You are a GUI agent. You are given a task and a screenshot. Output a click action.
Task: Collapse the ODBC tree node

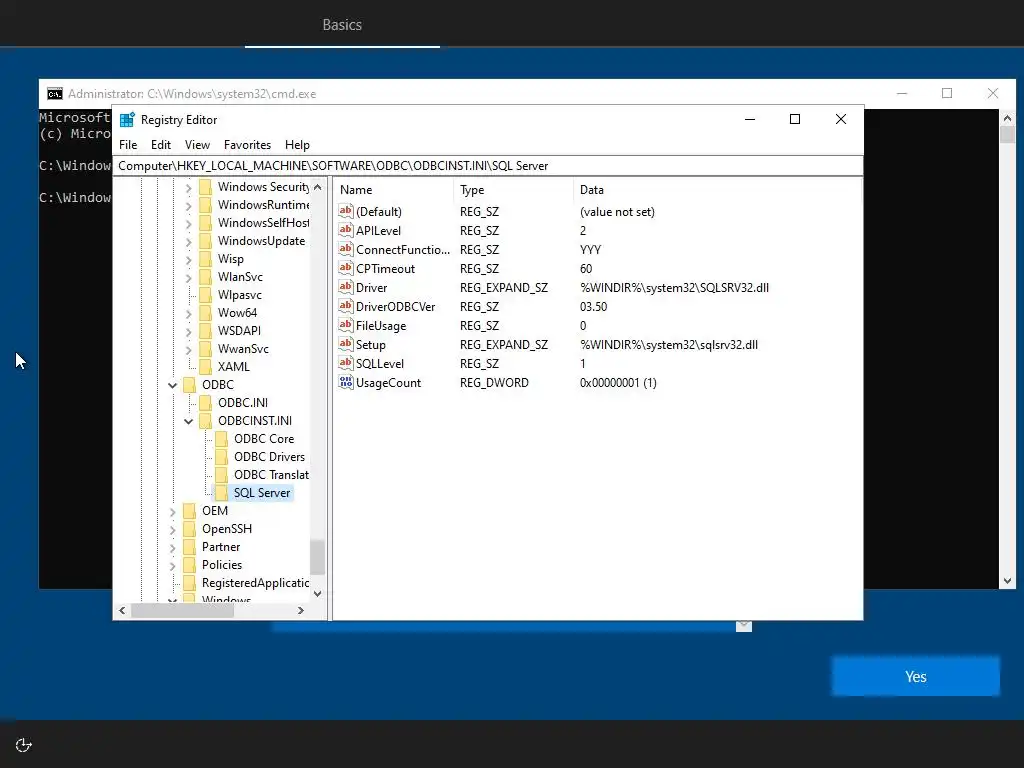point(172,385)
